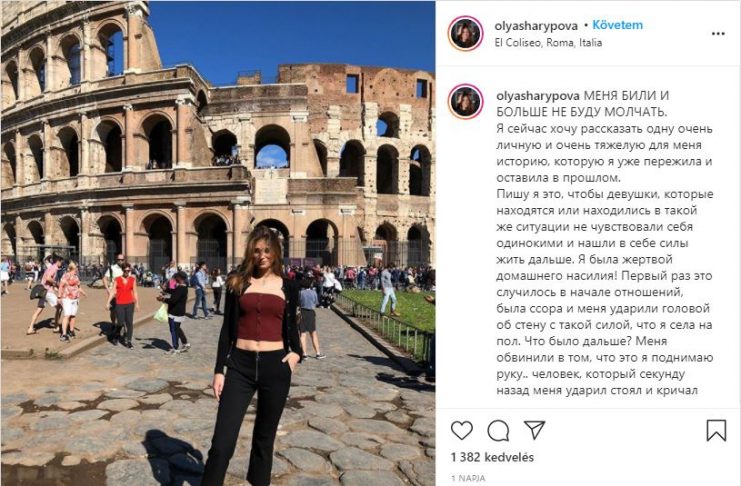This screenshot has width=741, height=486.
Task: Save the post with the bookmark icon
Action: click(716, 430)
